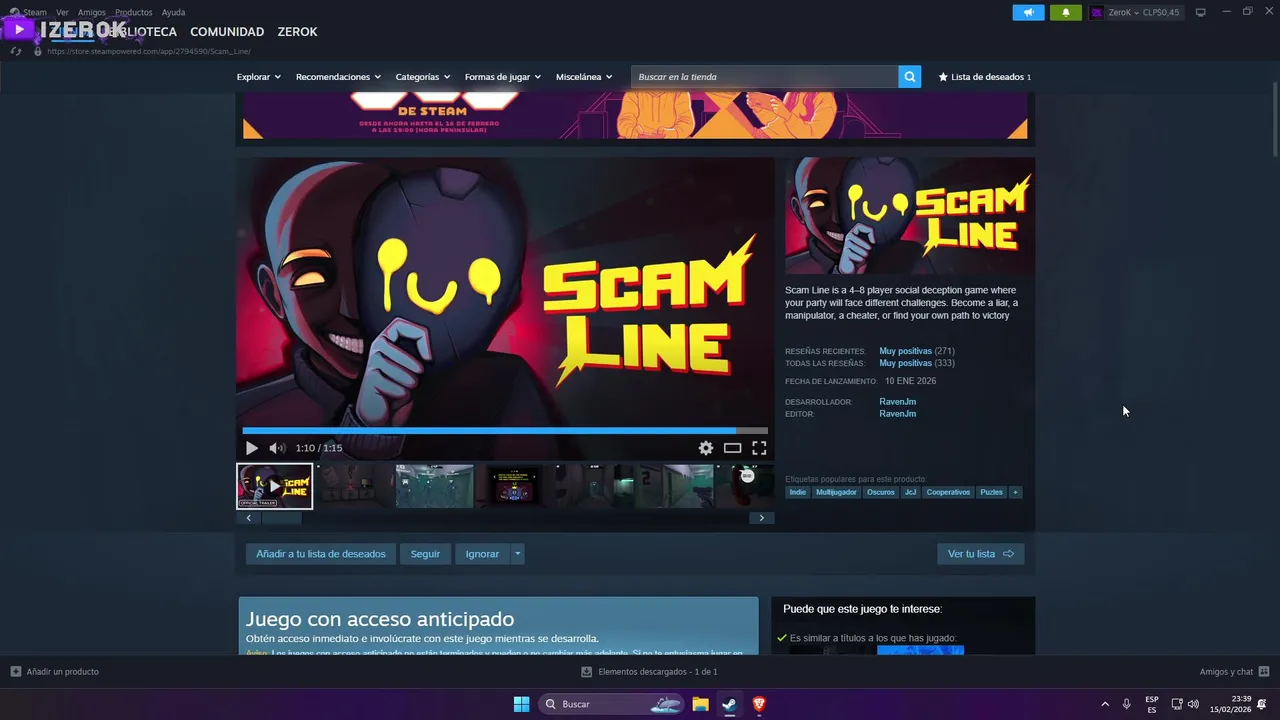
Task: Open video settings gear
Action: coord(706,448)
